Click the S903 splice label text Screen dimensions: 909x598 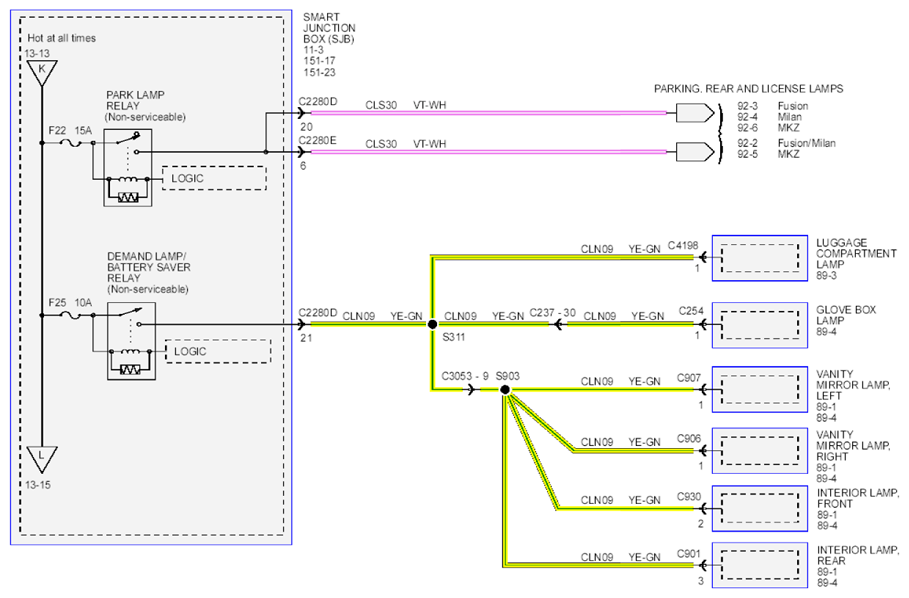507,376
